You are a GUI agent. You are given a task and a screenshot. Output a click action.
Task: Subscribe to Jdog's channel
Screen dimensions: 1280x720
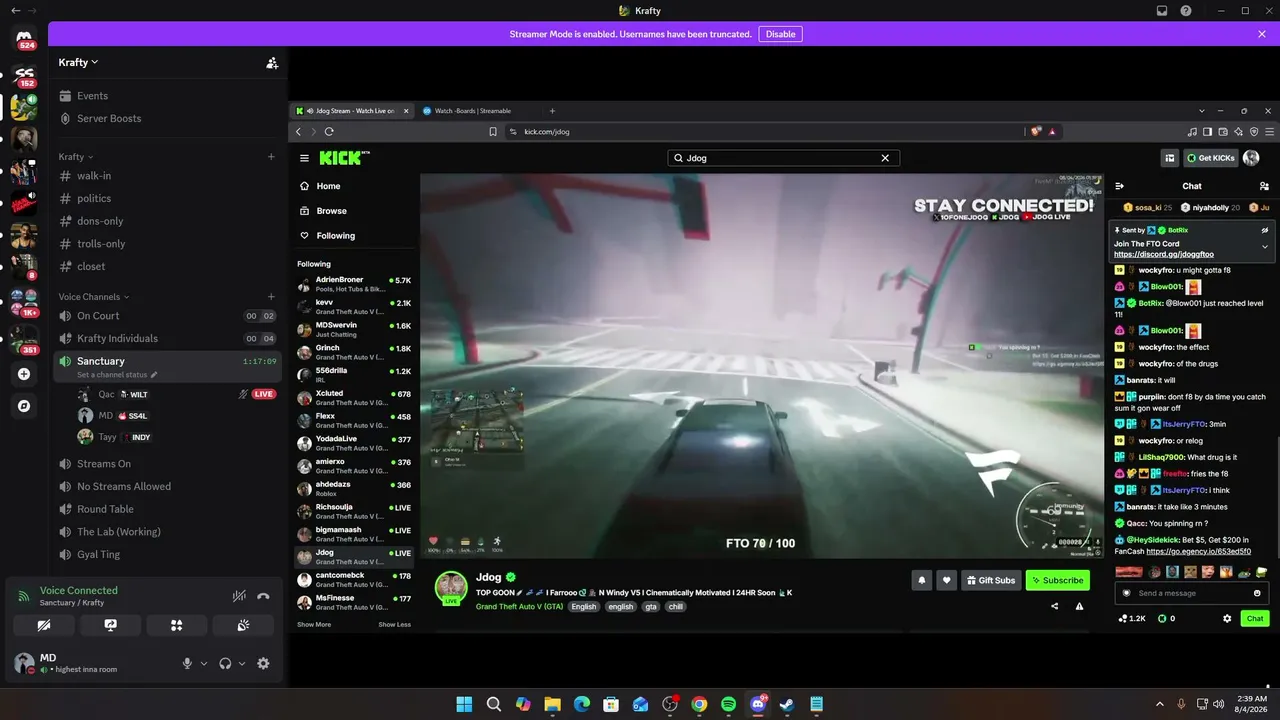[1057, 580]
